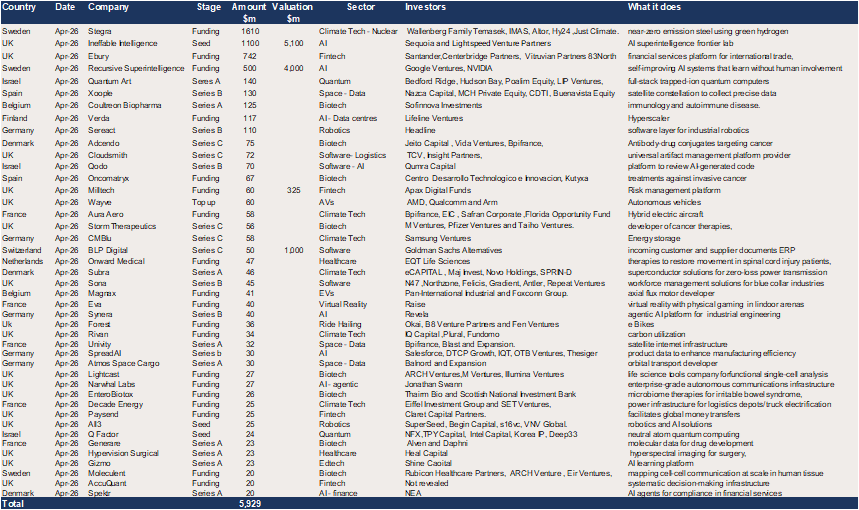Click the Sector column header
859x510 pixels.
tap(360, 7)
